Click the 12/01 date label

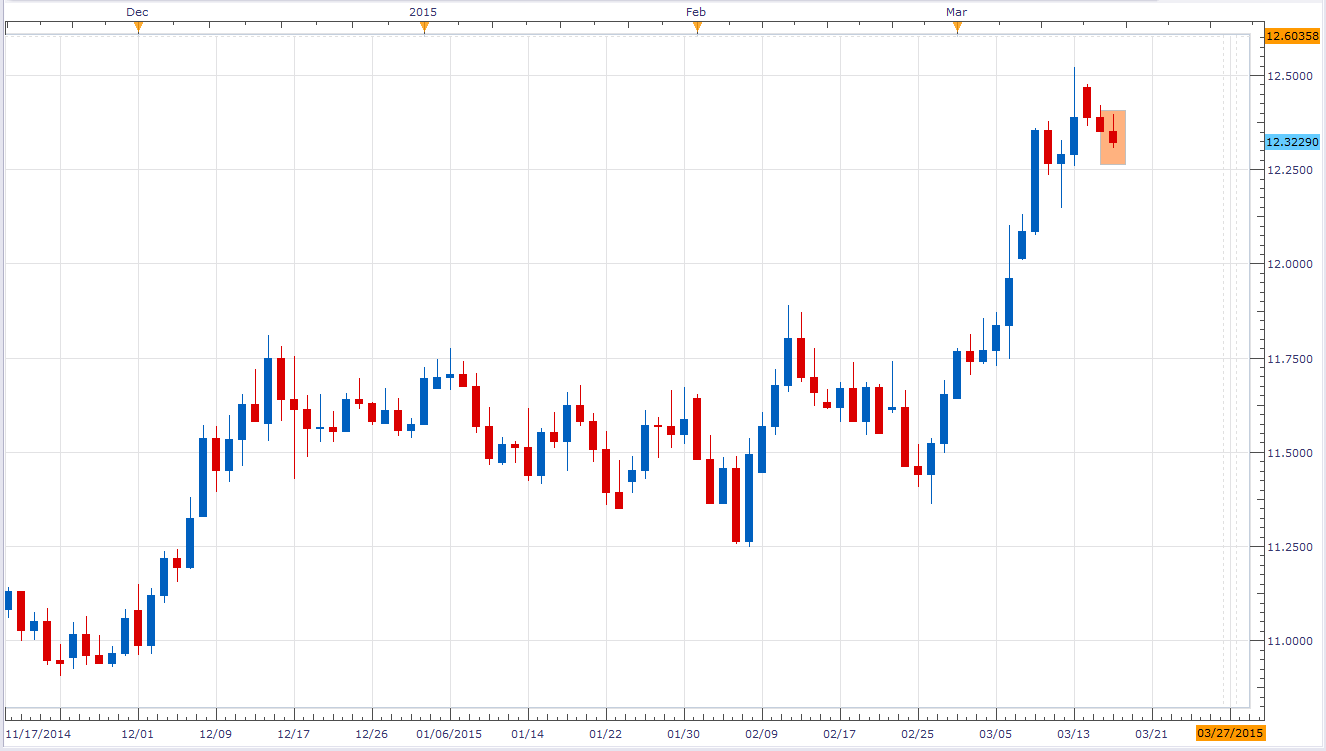coord(138,733)
